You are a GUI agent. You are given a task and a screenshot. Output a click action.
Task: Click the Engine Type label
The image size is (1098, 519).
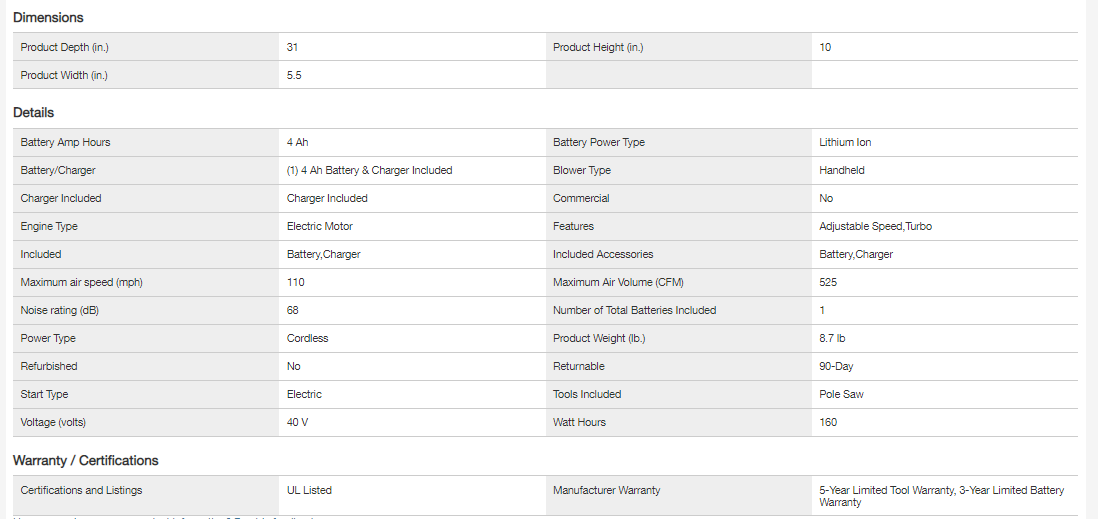click(49, 226)
